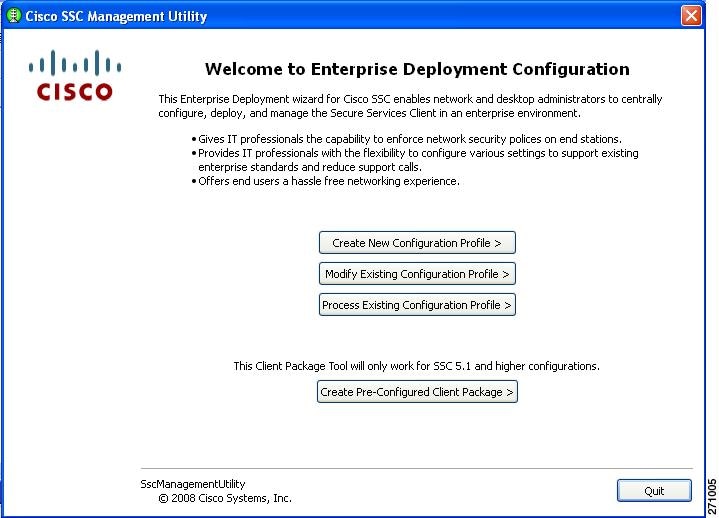The image size is (719, 518).
Task: Click 'Provides IT professionals with the flexibility' bullet
Action: 415,160
